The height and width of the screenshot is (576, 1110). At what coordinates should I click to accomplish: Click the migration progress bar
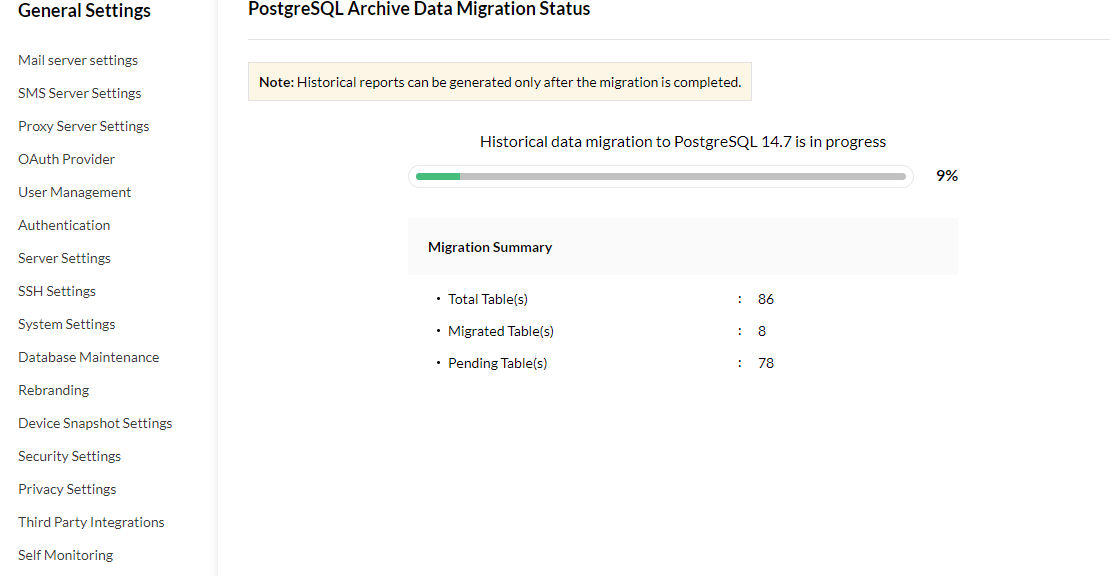660,176
